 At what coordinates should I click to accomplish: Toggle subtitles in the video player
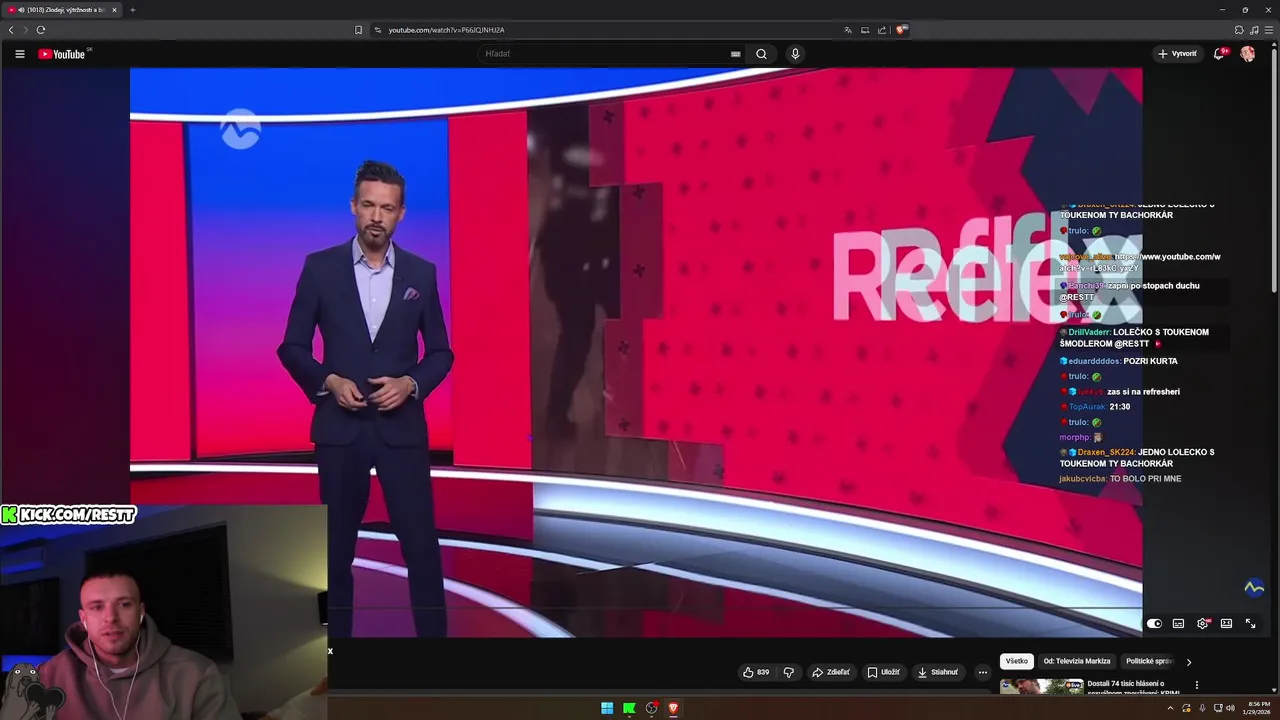[x=1178, y=623]
